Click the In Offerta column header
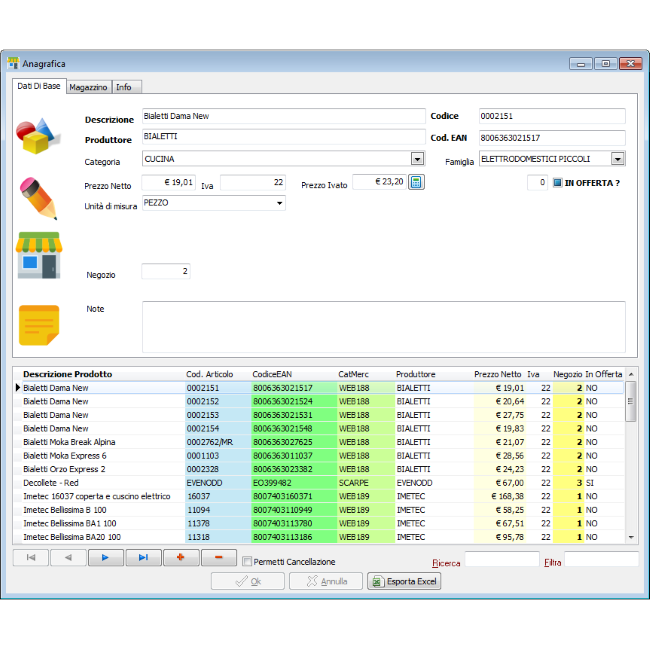 click(604, 374)
